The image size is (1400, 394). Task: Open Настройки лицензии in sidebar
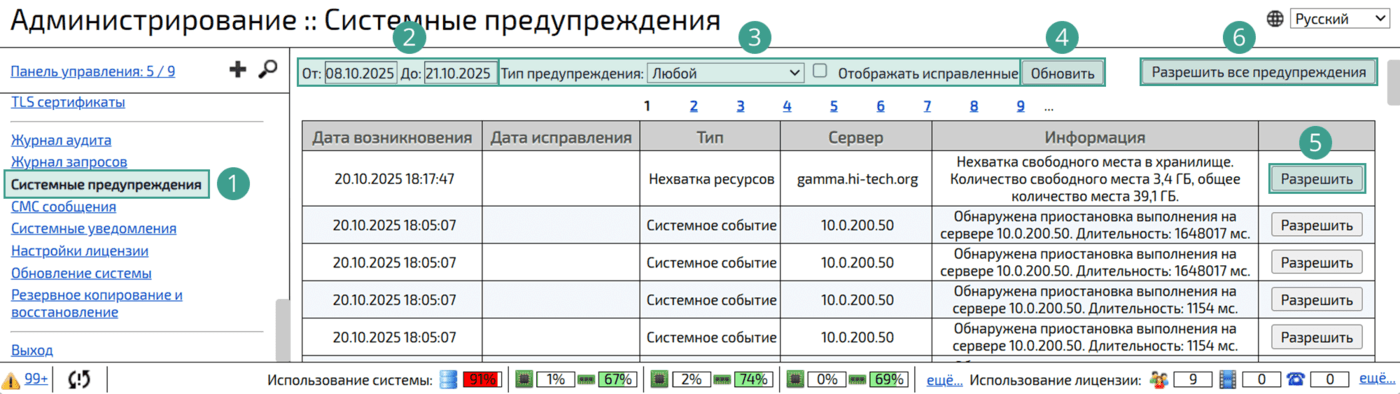coord(80,251)
